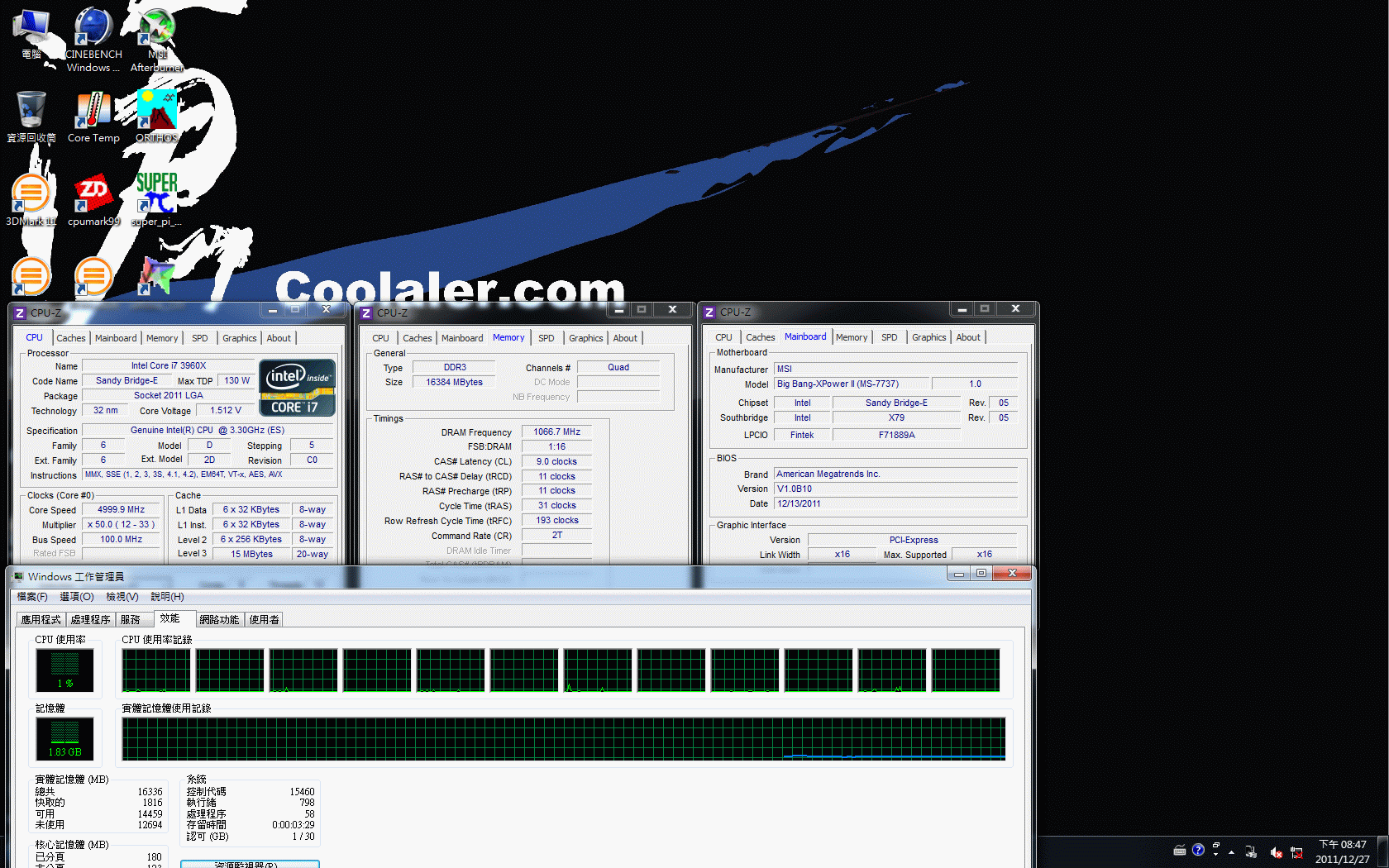Open the cpumark99 ZD shortcut
This screenshot has width=1389, height=868.
93,199
